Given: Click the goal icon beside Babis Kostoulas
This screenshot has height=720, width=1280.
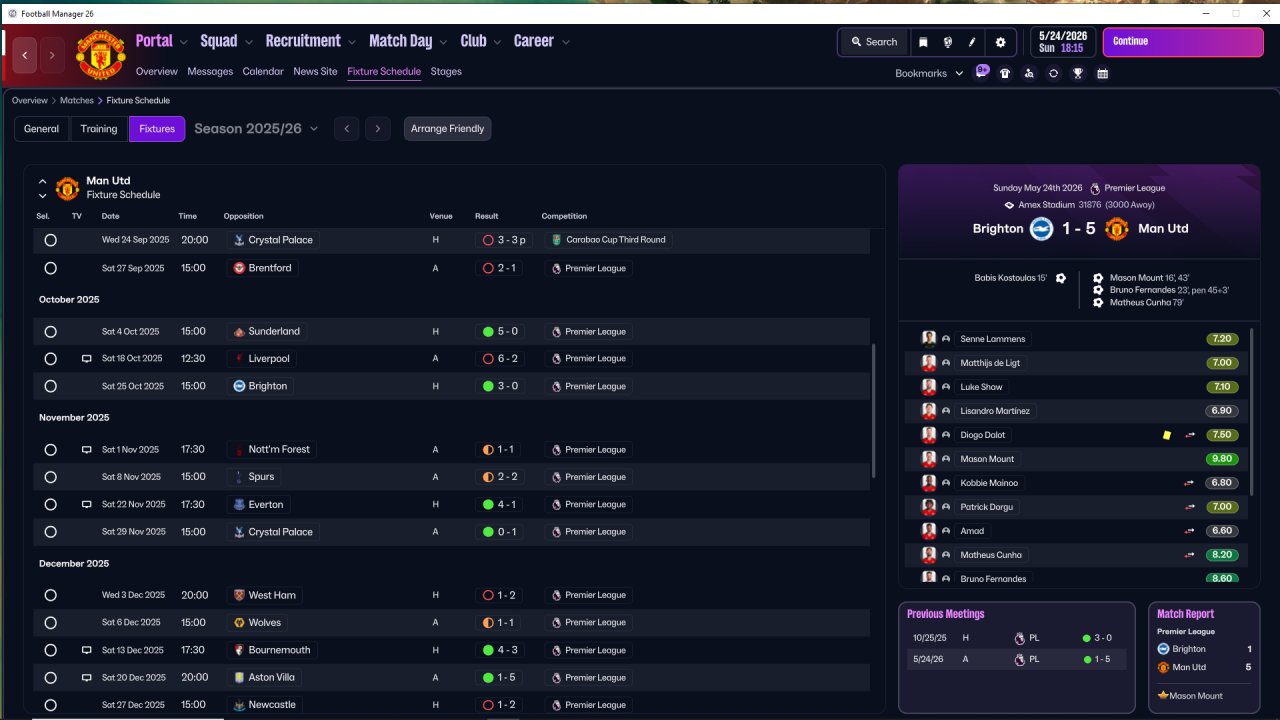Looking at the screenshot, I should tap(1061, 278).
